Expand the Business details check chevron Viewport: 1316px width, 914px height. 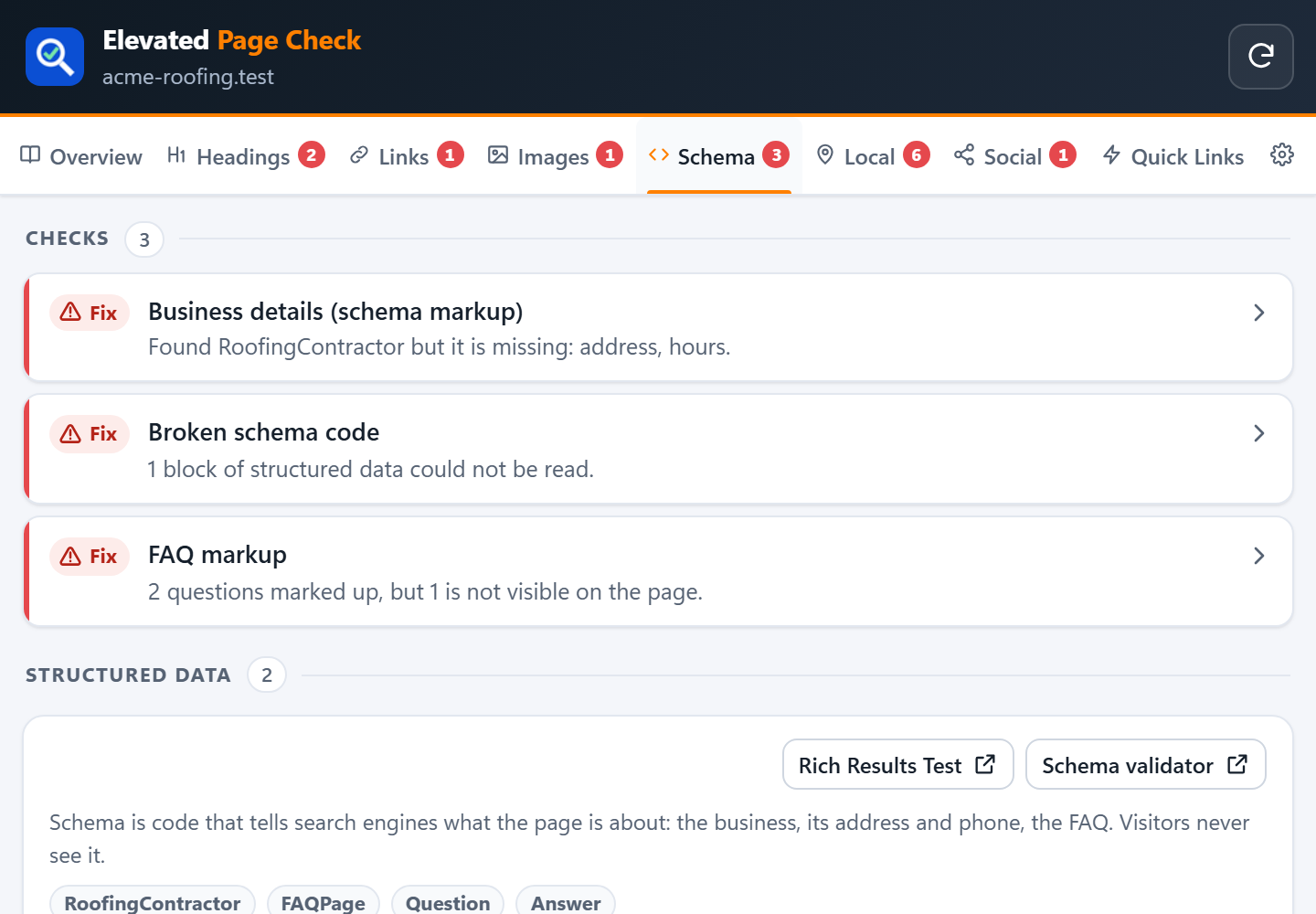[1259, 313]
